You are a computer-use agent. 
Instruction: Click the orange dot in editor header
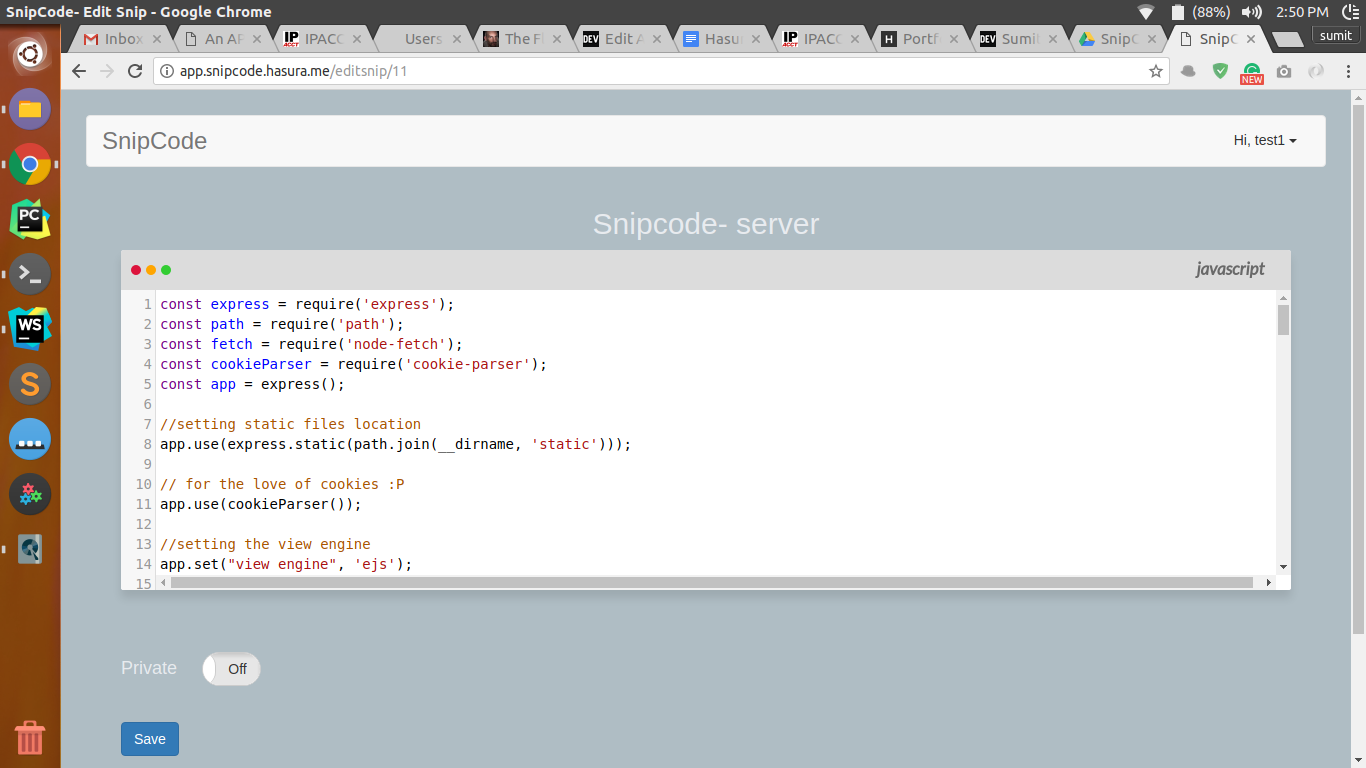(151, 270)
